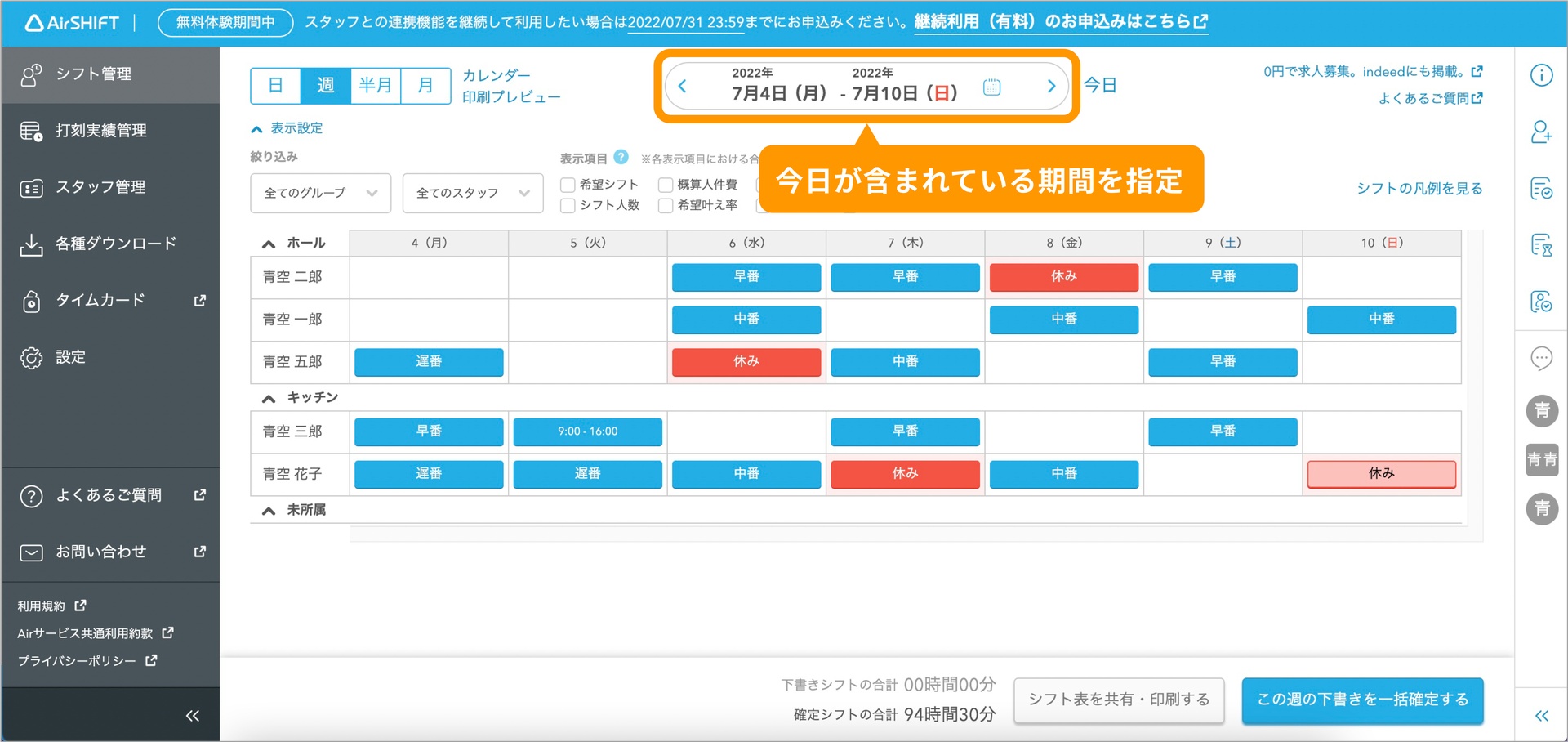Click the help icon next to 表示項目
This screenshot has height=742, width=1568.
[x=621, y=157]
